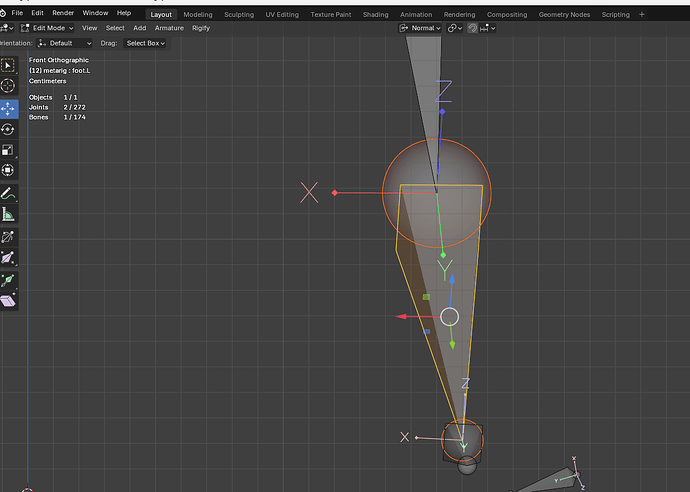The height and width of the screenshot is (492, 690).
Task: Select the Select Box tool icon
Action: (8, 66)
